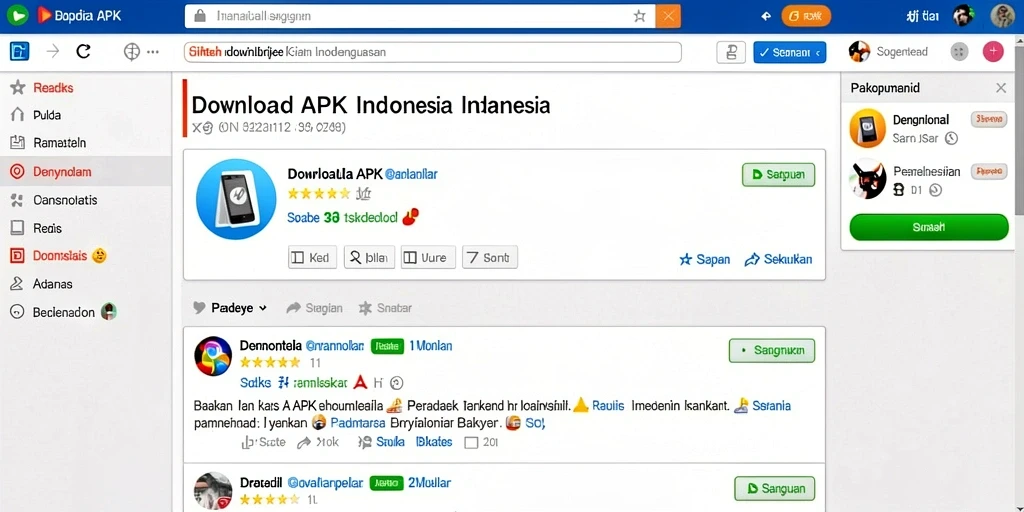Image resolution: width=1024 pixels, height=512 pixels.
Task: Click the forward arrow in toolbar
Action: pyautogui.click(x=53, y=51)
